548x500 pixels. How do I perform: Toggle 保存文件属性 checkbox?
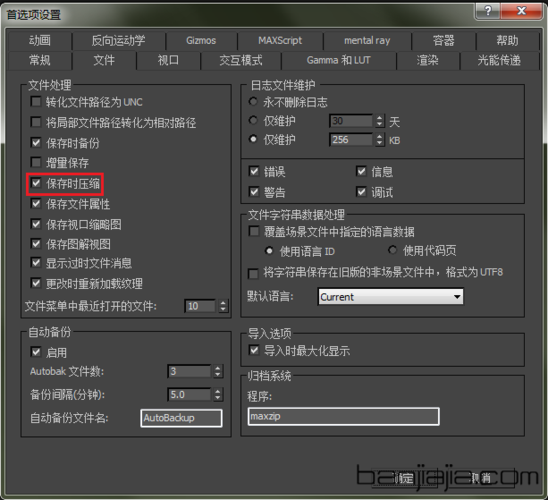click(36, 203)
